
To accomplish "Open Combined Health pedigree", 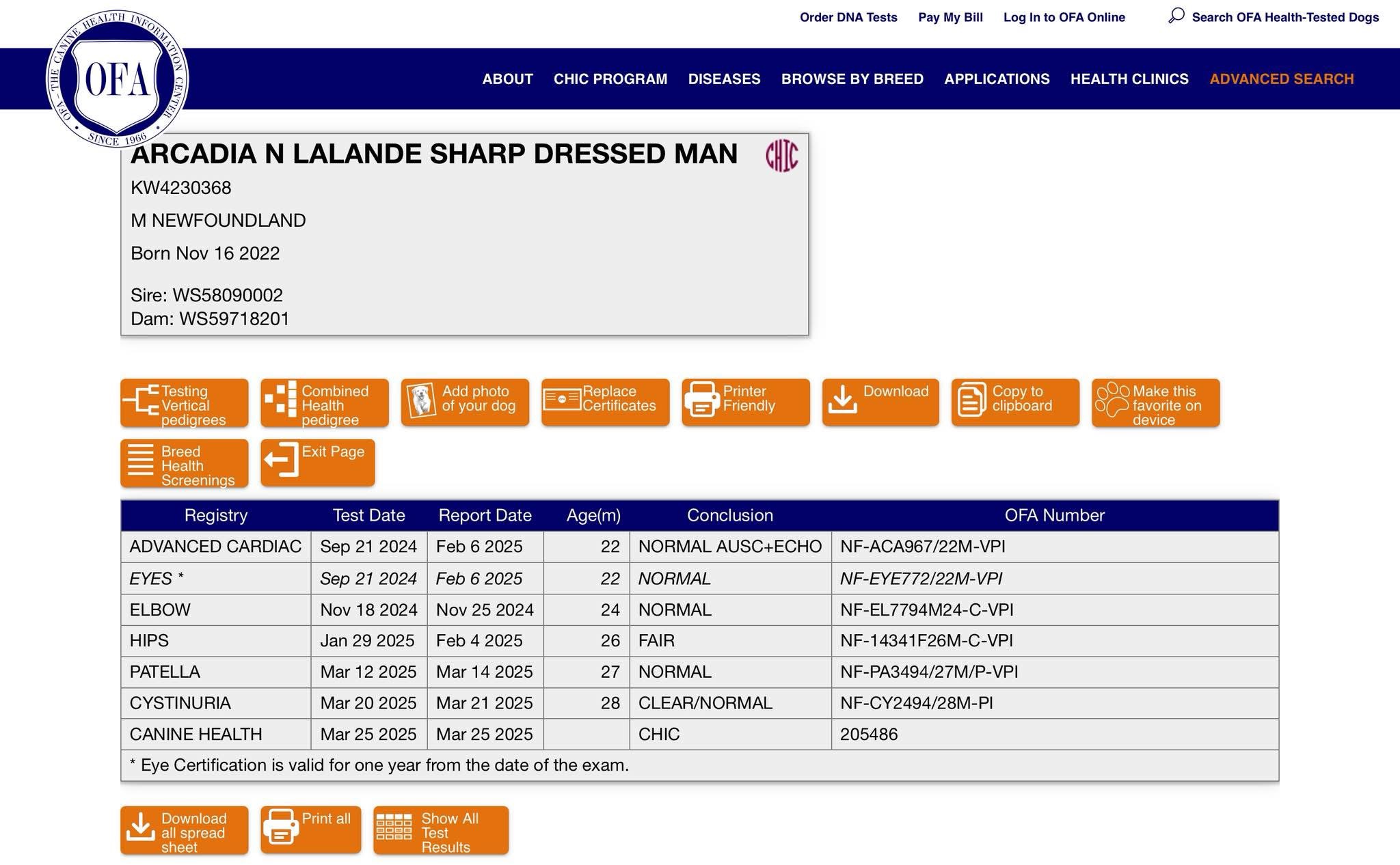I will pyautogui.click(x=325, y=404).
